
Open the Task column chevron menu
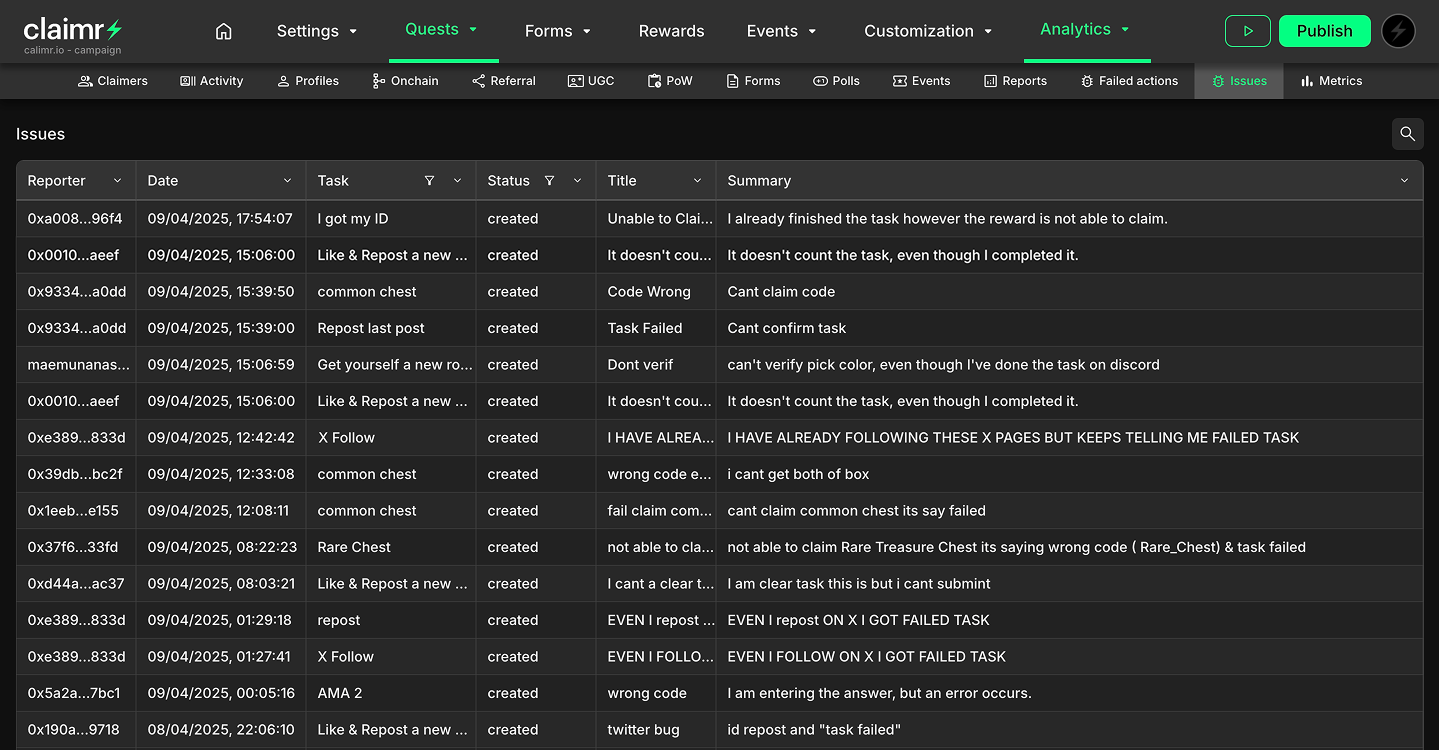pyautogui.click(x=457, y=181)
